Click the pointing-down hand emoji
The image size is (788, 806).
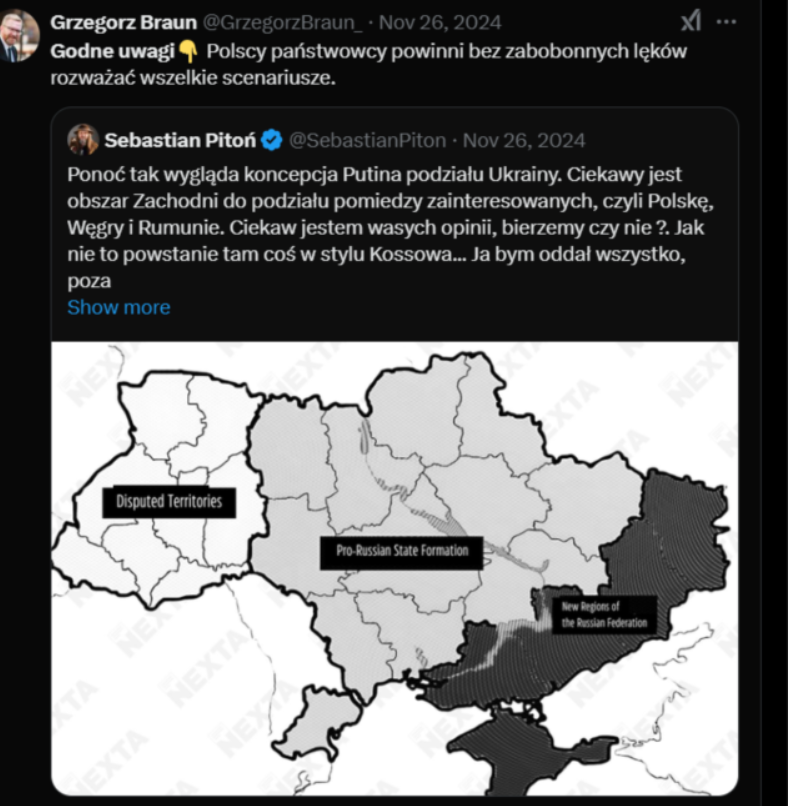190,51
